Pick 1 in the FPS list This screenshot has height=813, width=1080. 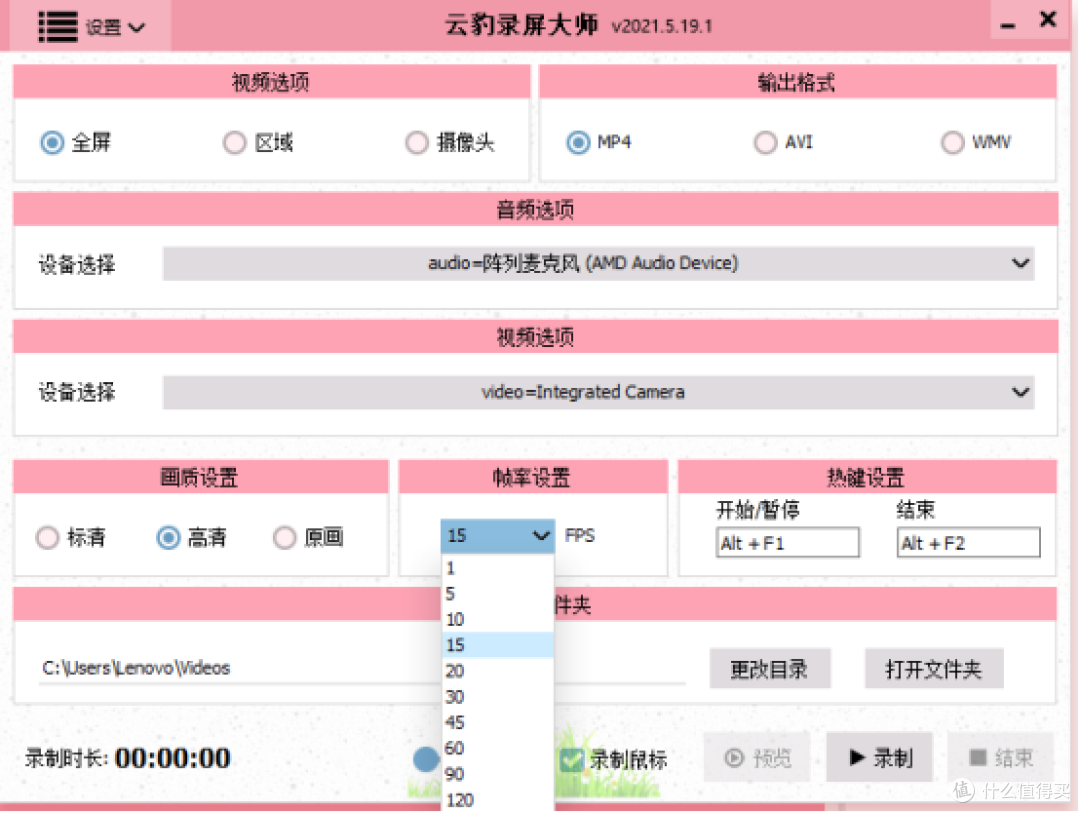(497, 568)
